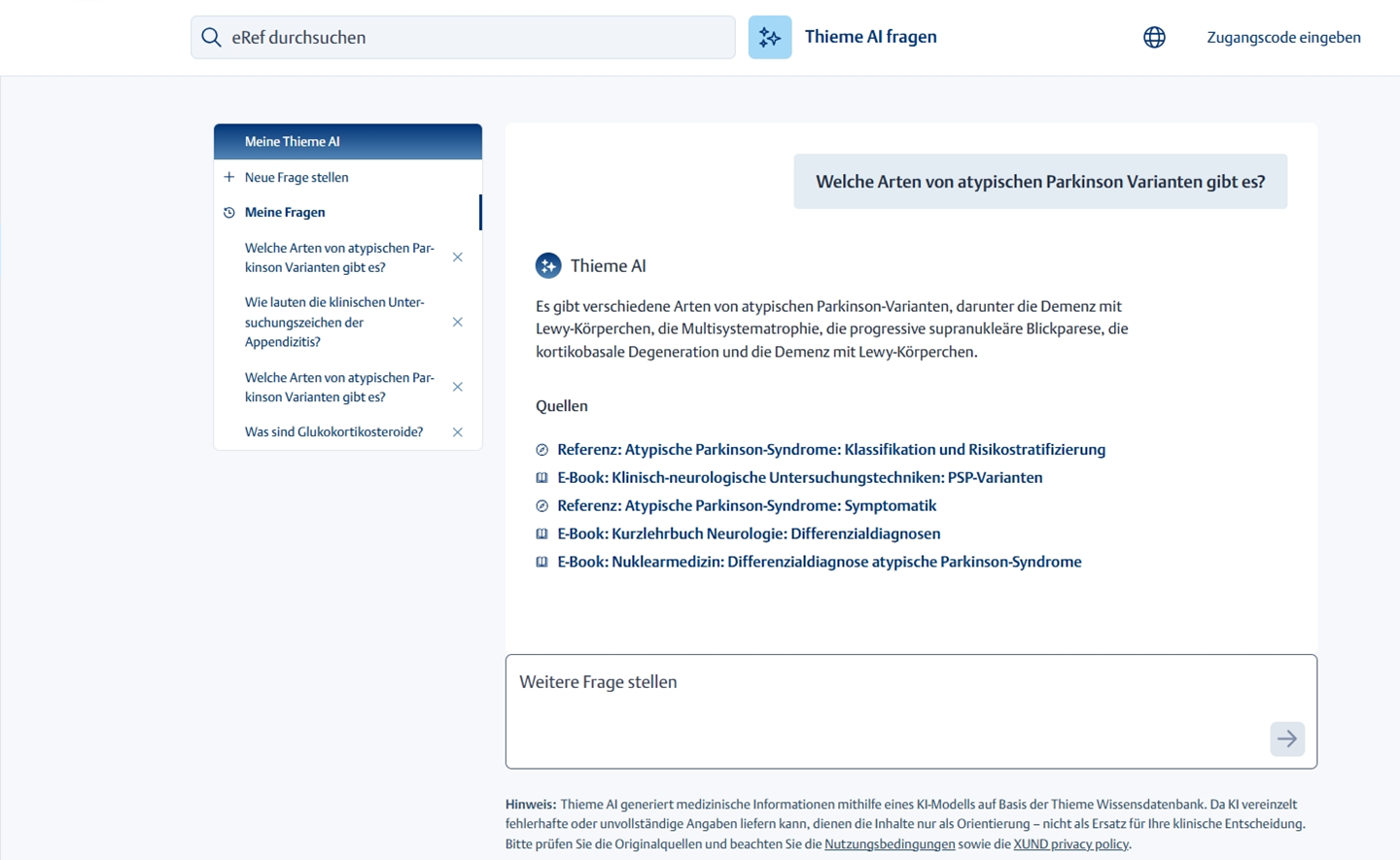1400x860 pixels.
Task: Click the plus icon for Neue Frage stellen
Action: pyautogui.click(x=229, y=177)
